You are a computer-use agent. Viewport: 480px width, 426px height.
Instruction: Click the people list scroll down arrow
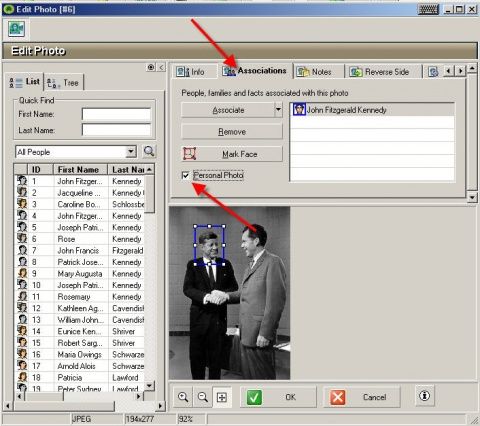pos(150,386)
